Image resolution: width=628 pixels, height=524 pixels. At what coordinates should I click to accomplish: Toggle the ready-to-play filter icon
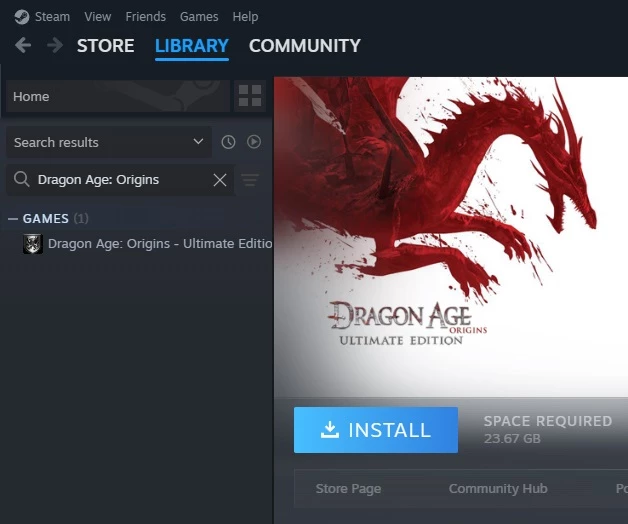pos(254,142)
